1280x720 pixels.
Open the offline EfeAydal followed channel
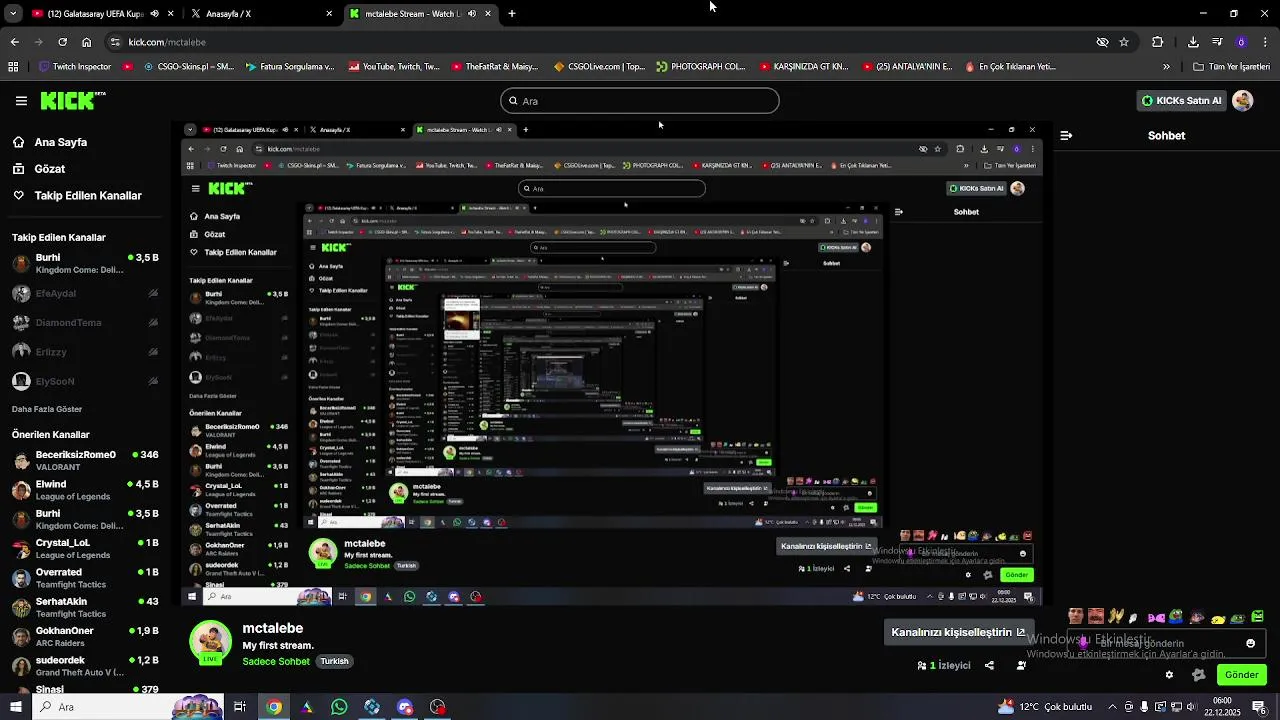[85, 294]
